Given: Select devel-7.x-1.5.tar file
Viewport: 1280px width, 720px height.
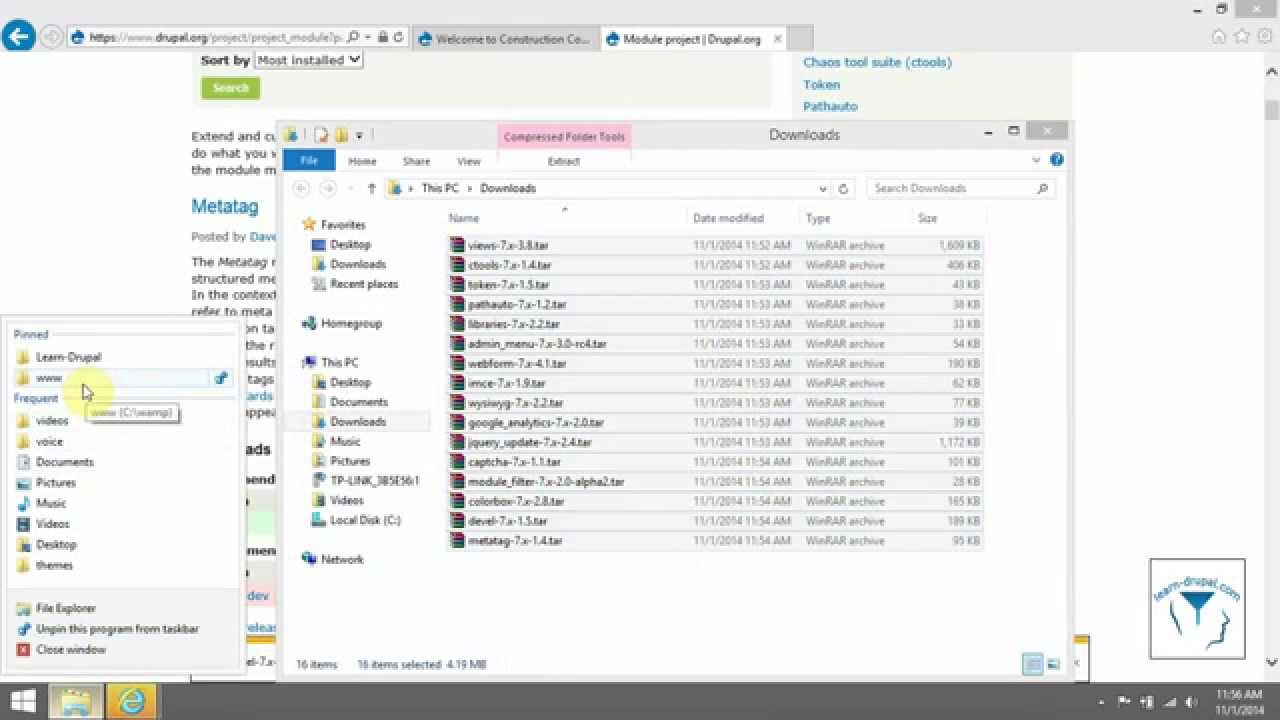Looking at the screenshot, I should 715,521.
